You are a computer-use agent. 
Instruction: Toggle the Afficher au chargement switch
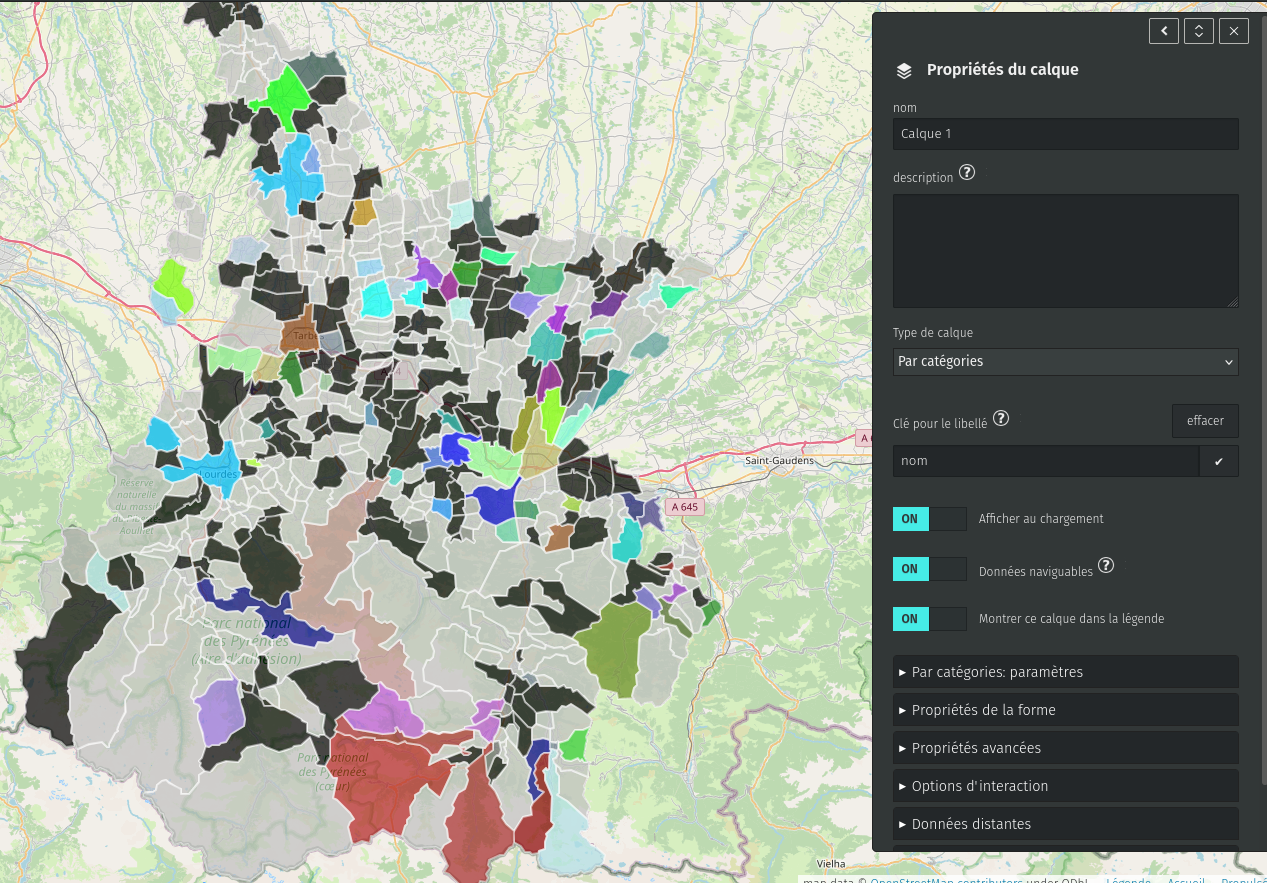click(x=929, y=519)
